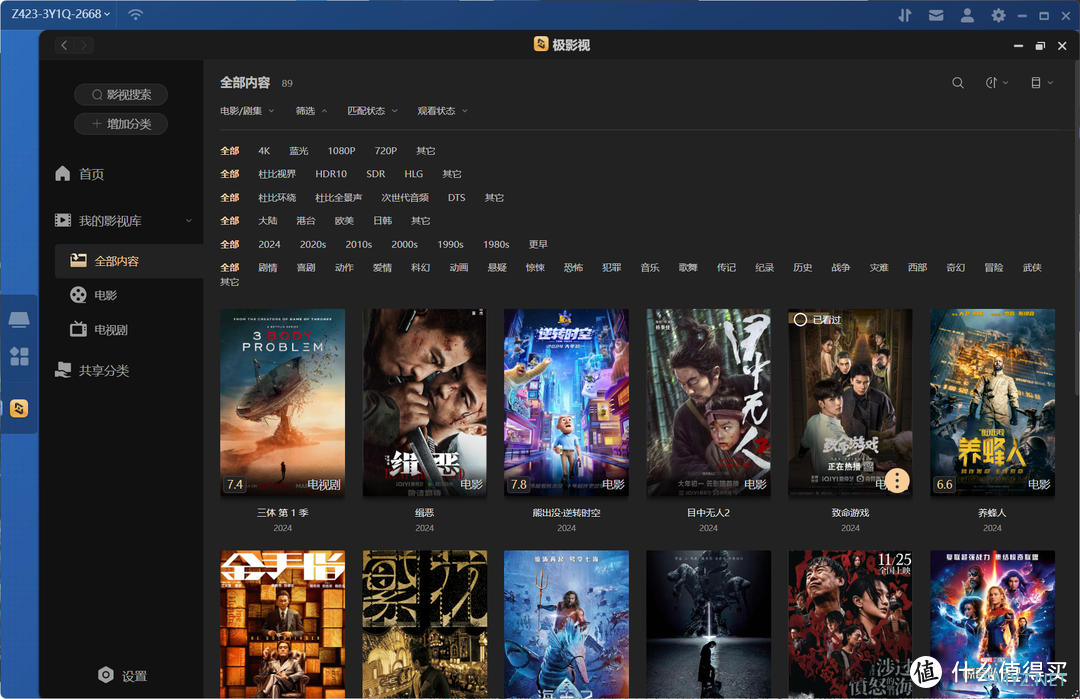
Task: Filter genre by 纪录
Action: 765,268
